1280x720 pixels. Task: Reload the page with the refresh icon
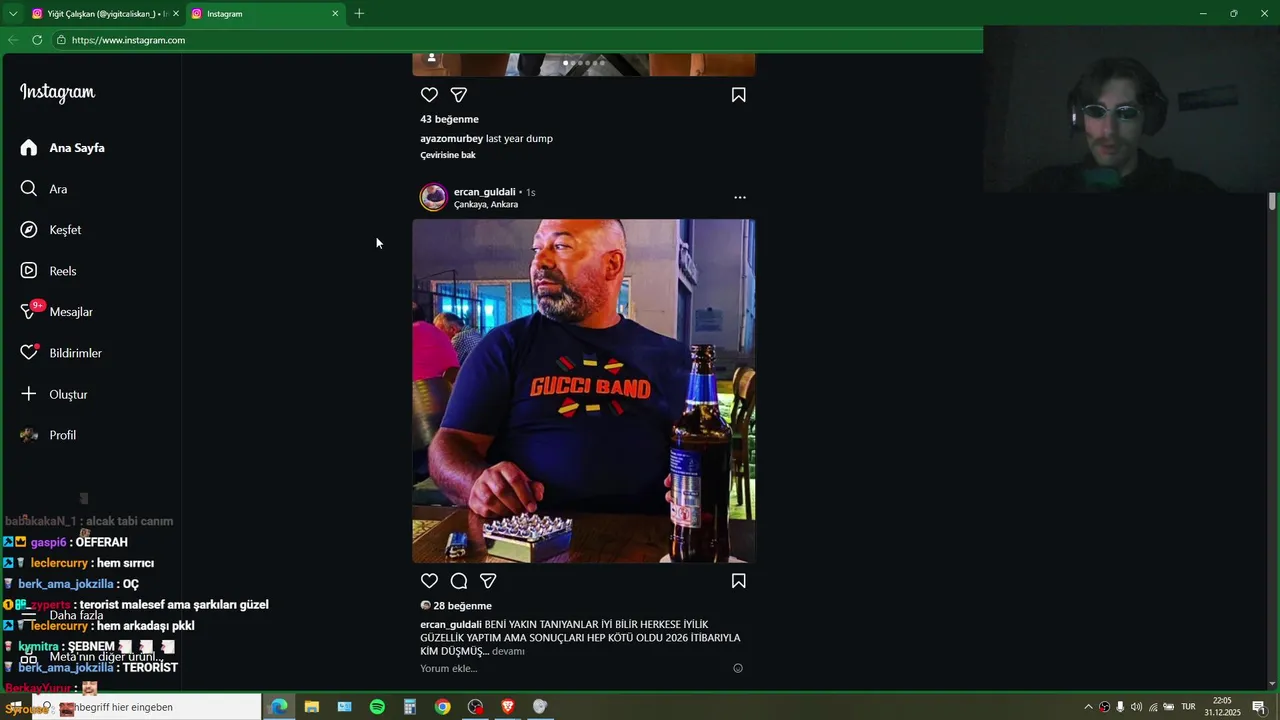coord(37,40)
